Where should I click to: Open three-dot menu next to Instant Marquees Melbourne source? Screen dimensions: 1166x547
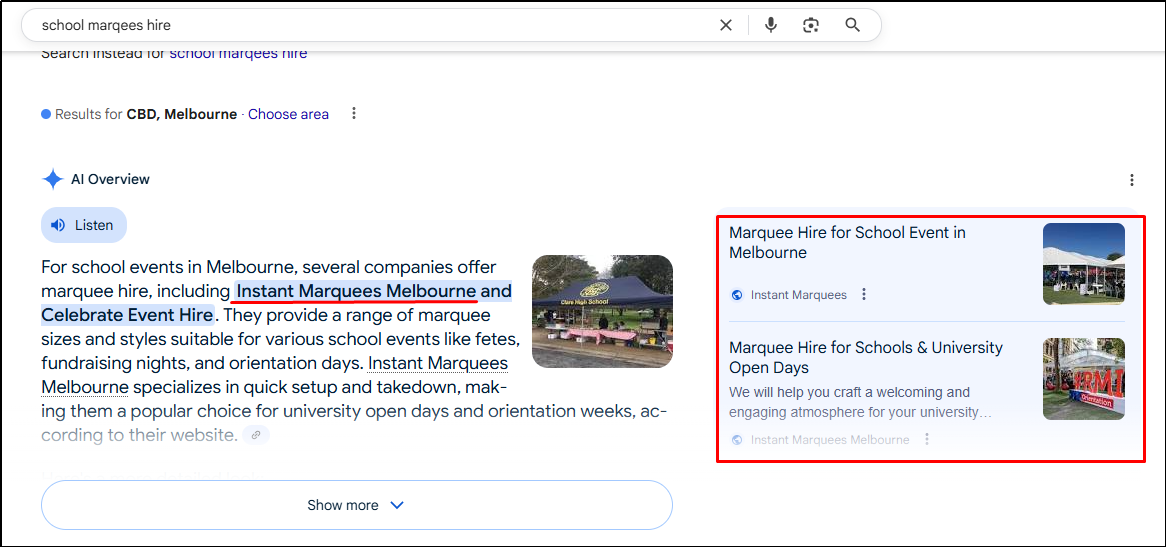(927, 439)
